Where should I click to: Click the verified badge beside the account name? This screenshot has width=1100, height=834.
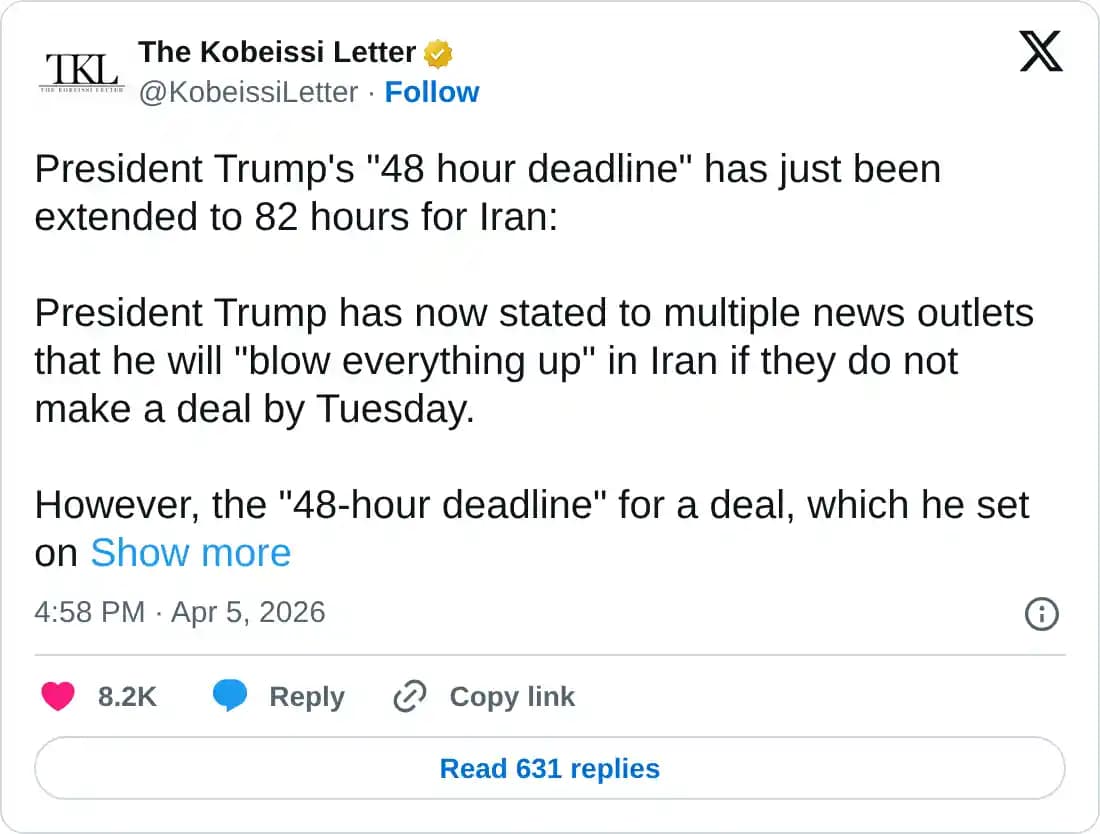pos(437,52)
